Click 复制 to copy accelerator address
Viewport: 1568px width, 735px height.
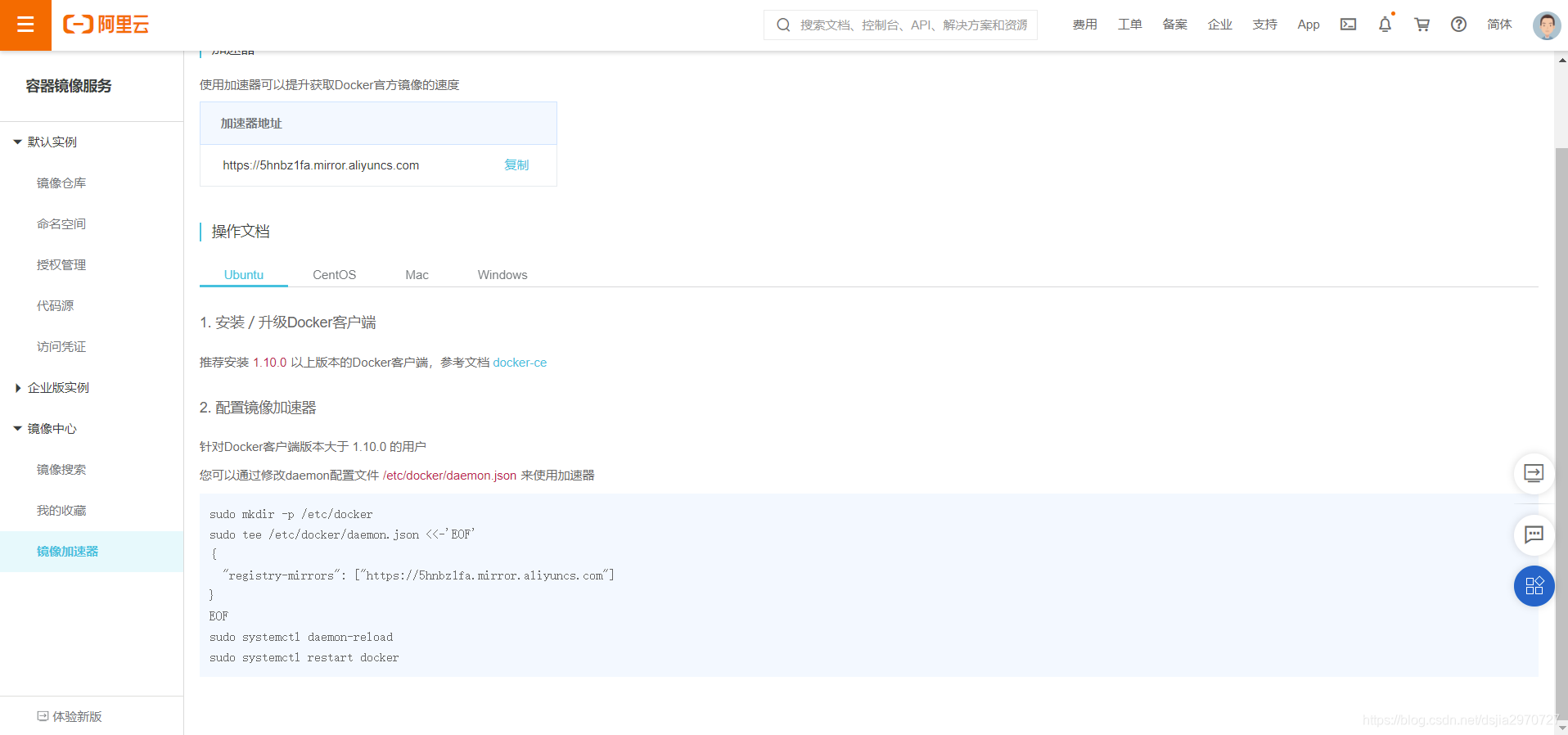[x=516, y=165]
